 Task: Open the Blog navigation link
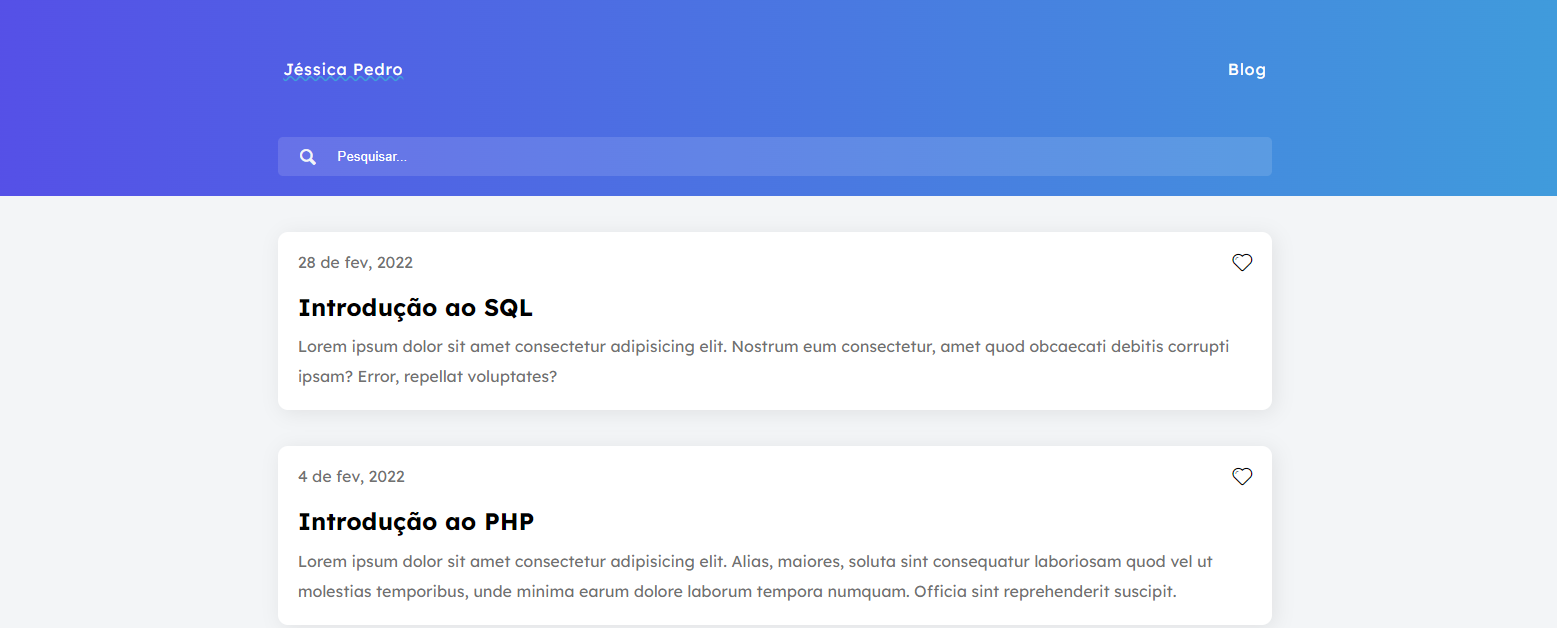click(x=1246, y=70)
